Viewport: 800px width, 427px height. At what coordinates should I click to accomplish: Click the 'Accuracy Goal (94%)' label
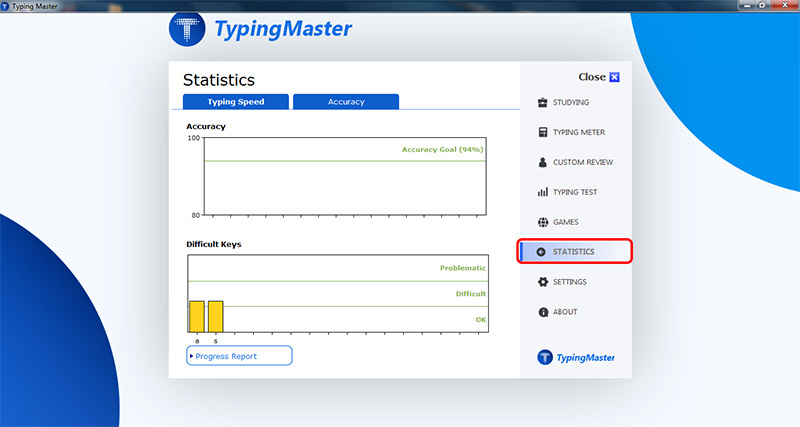(442, 149)
